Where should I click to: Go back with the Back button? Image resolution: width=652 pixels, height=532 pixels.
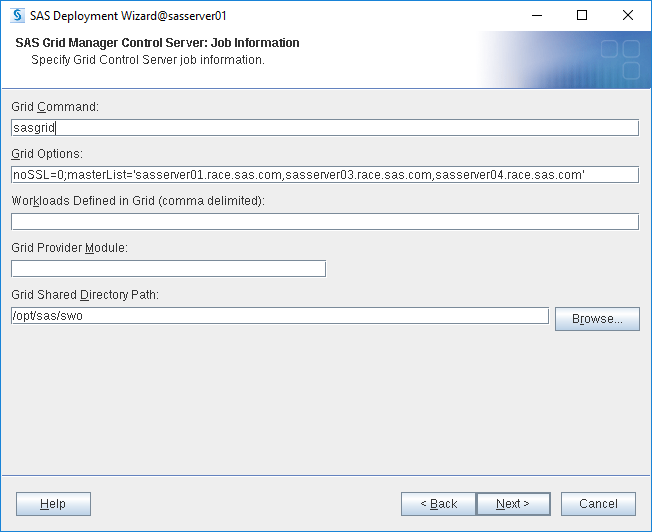(x=438, y=504)
